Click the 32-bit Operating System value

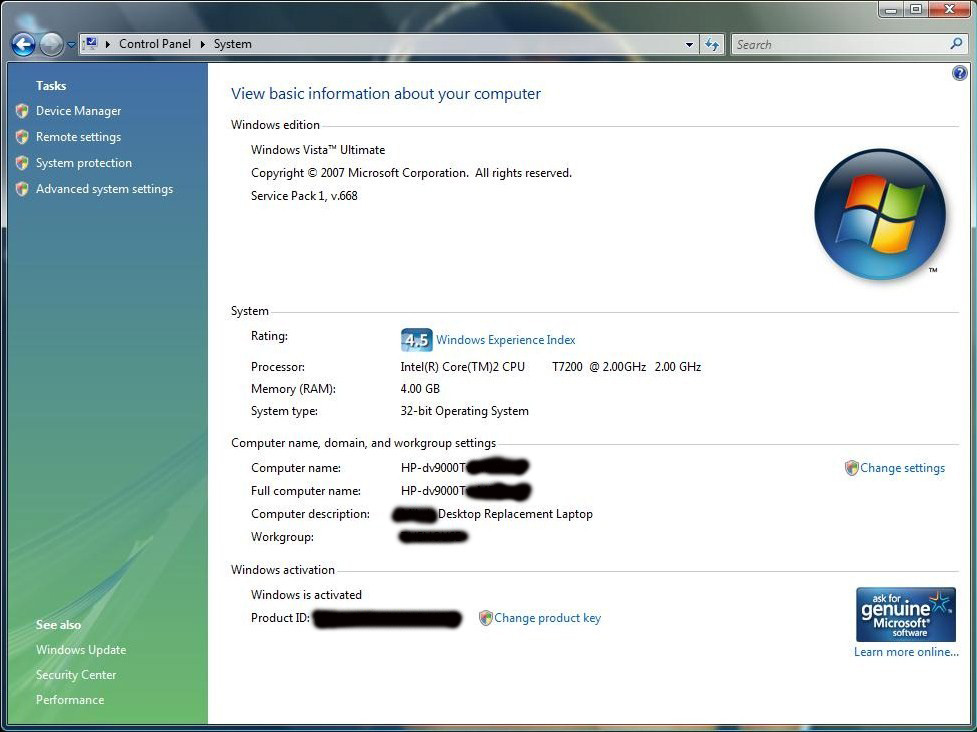[464, 411]
